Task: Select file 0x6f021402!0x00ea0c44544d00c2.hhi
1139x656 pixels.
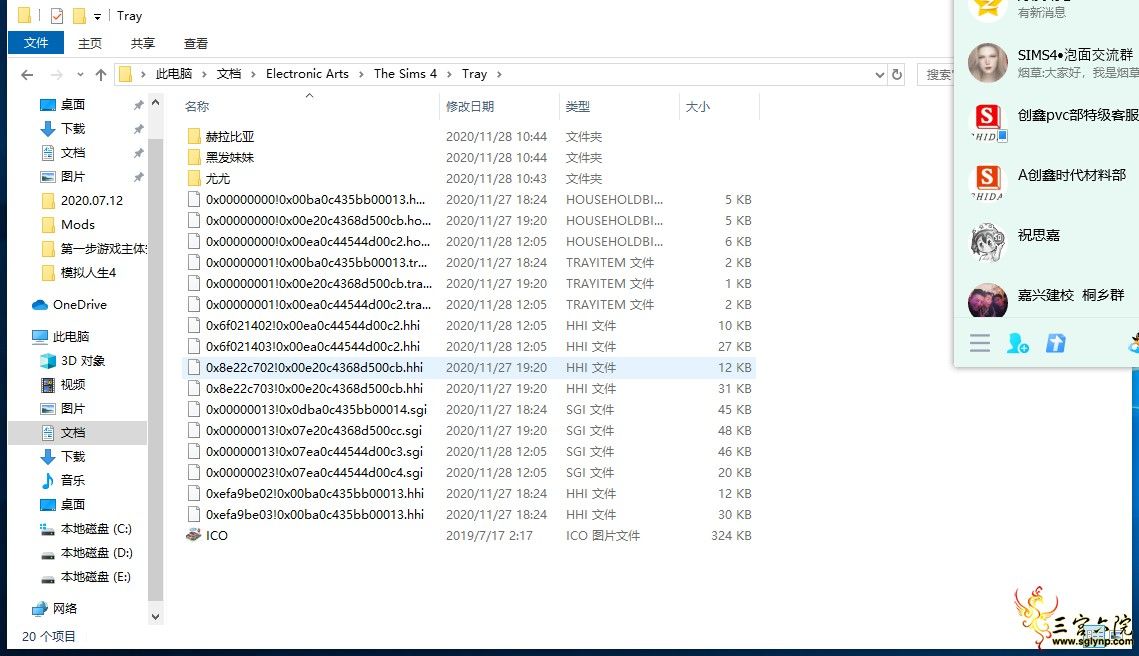Action: click(x=312, y=325)
